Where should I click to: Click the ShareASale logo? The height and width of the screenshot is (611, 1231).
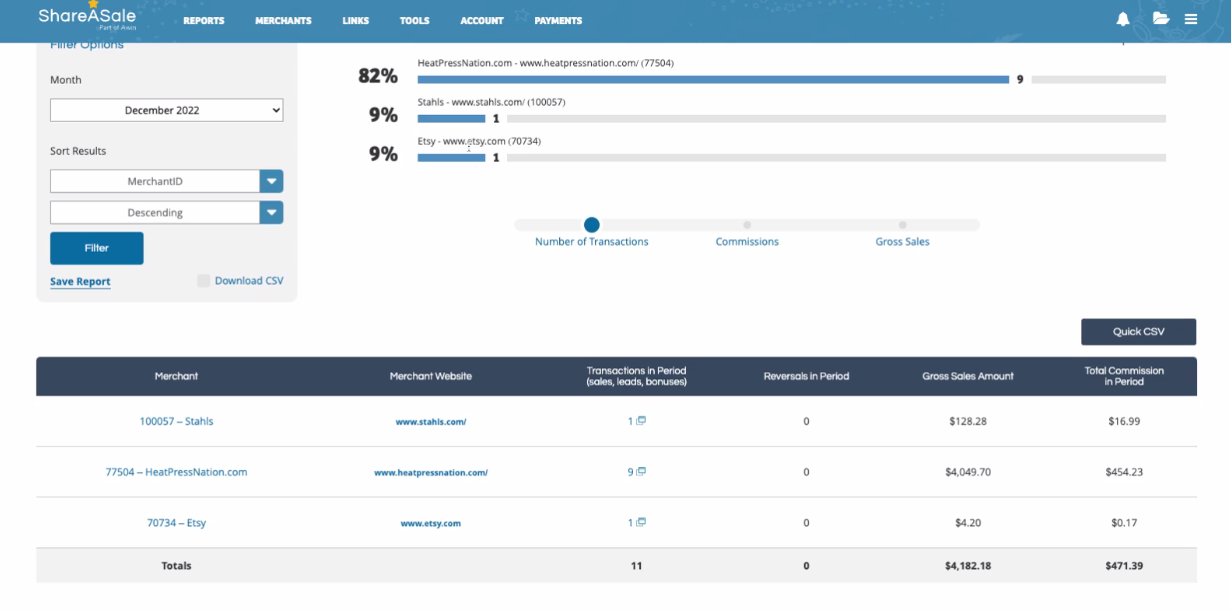87,16
